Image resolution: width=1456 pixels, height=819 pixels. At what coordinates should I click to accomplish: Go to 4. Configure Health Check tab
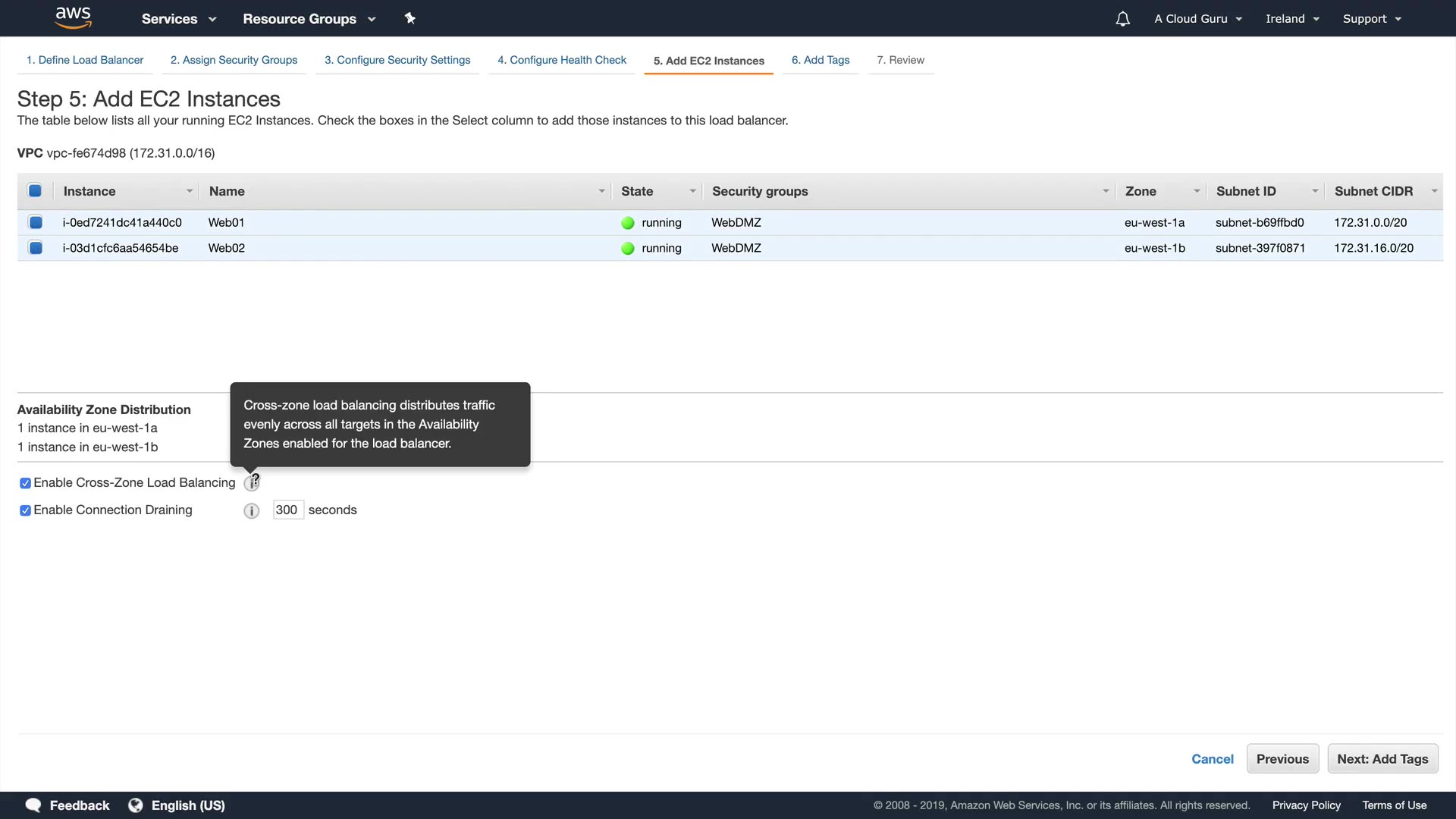click(561, 60)
